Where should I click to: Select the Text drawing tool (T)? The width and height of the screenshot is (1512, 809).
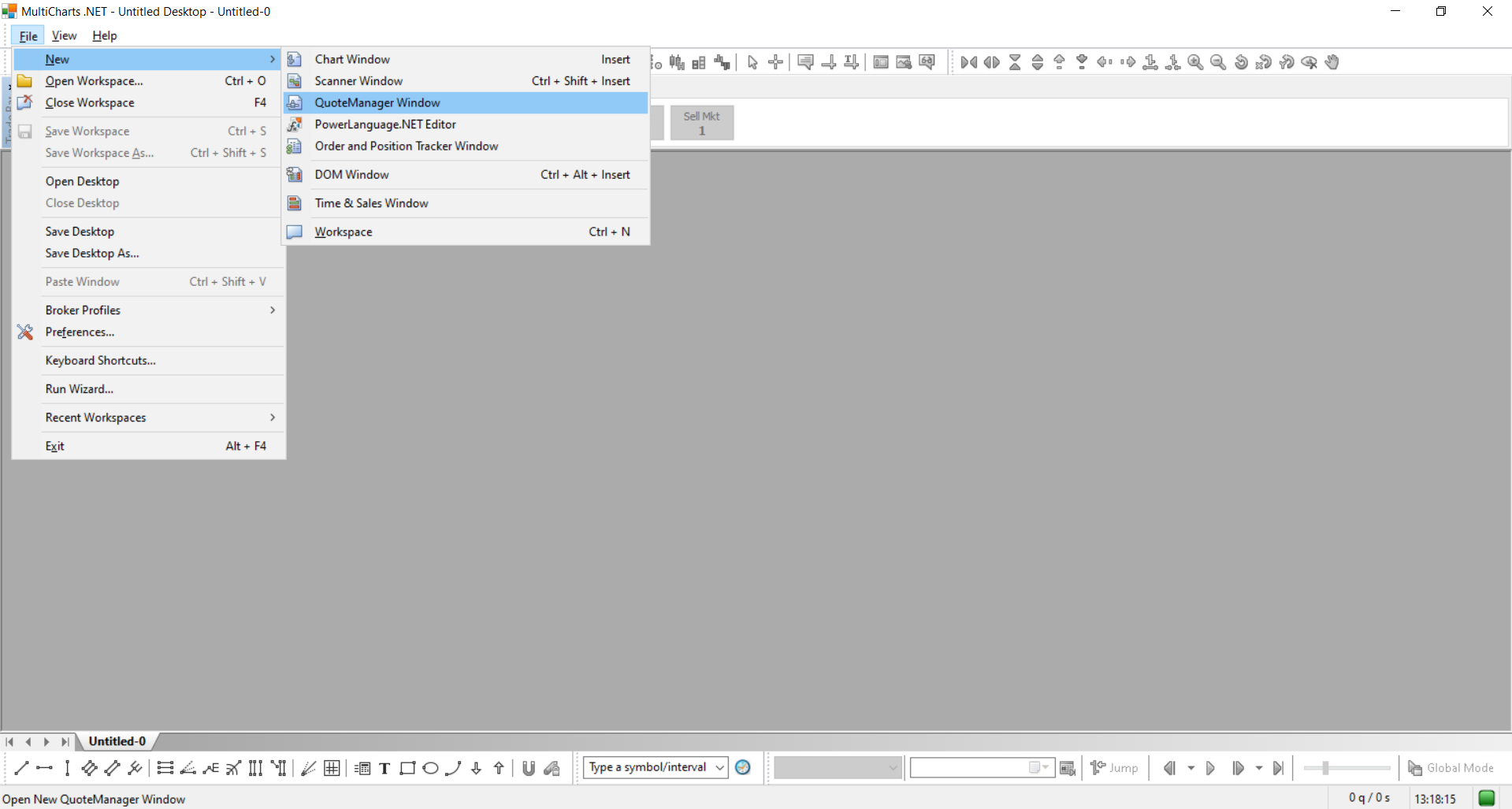(x=385, y=768)
